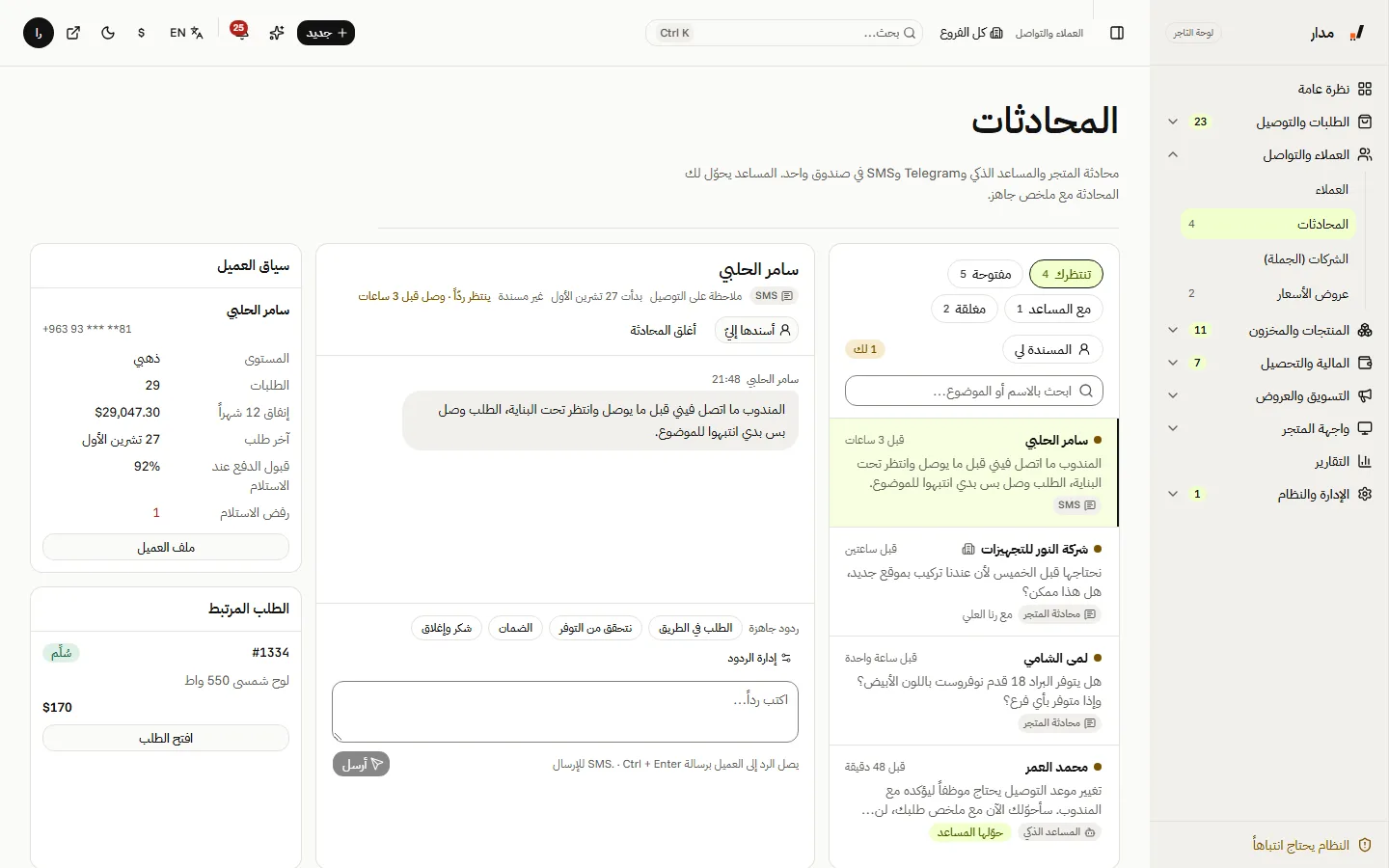Click the جديد new button

click(x=326, y=33)
